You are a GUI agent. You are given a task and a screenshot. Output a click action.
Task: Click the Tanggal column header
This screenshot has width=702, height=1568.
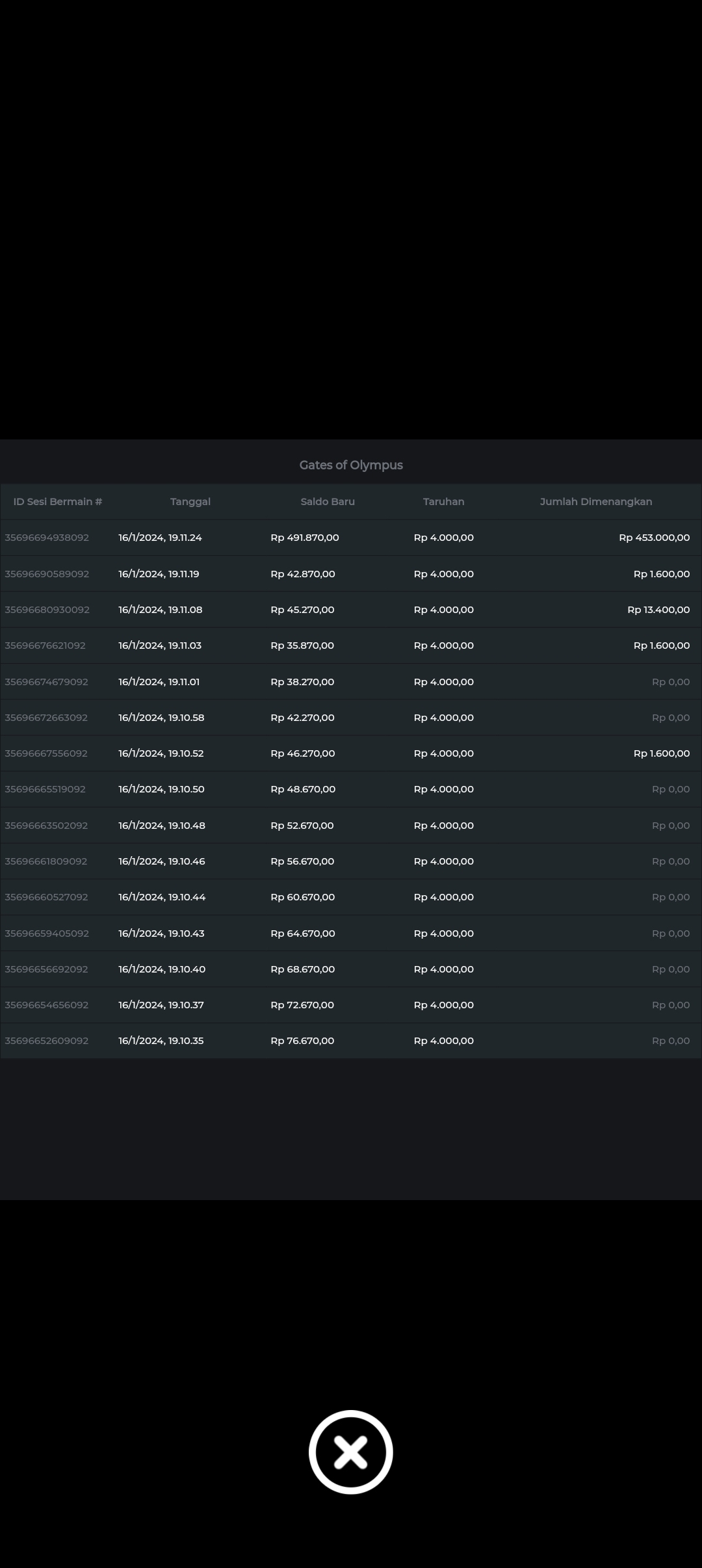coord(190,501)
